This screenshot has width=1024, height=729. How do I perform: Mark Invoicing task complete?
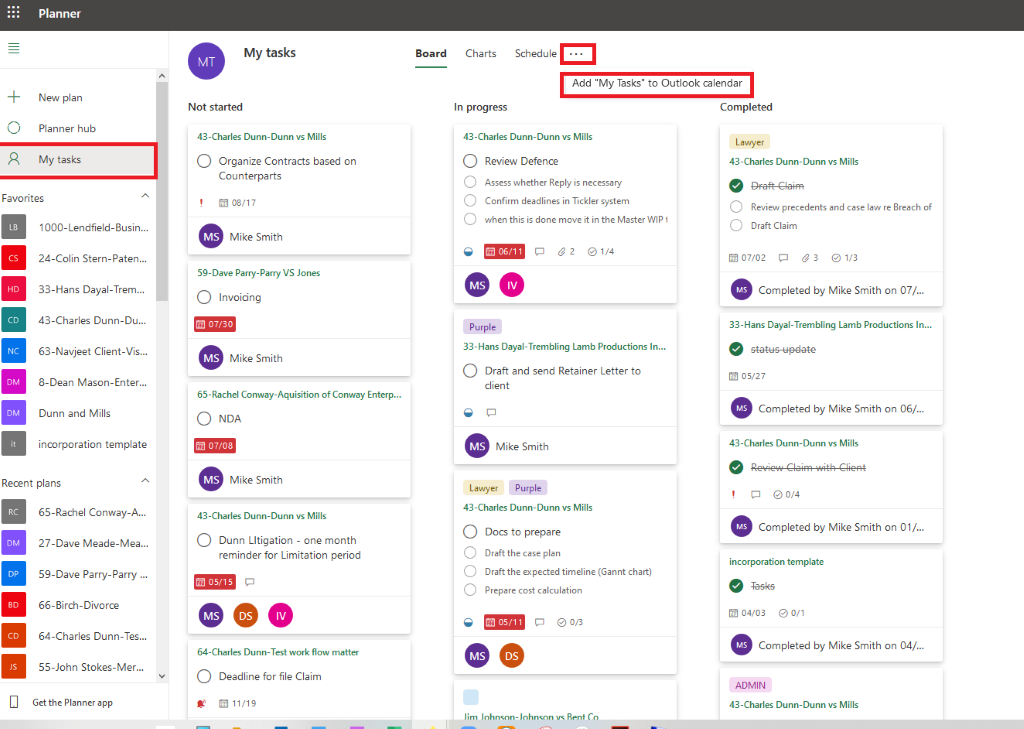tap(204, 297)
